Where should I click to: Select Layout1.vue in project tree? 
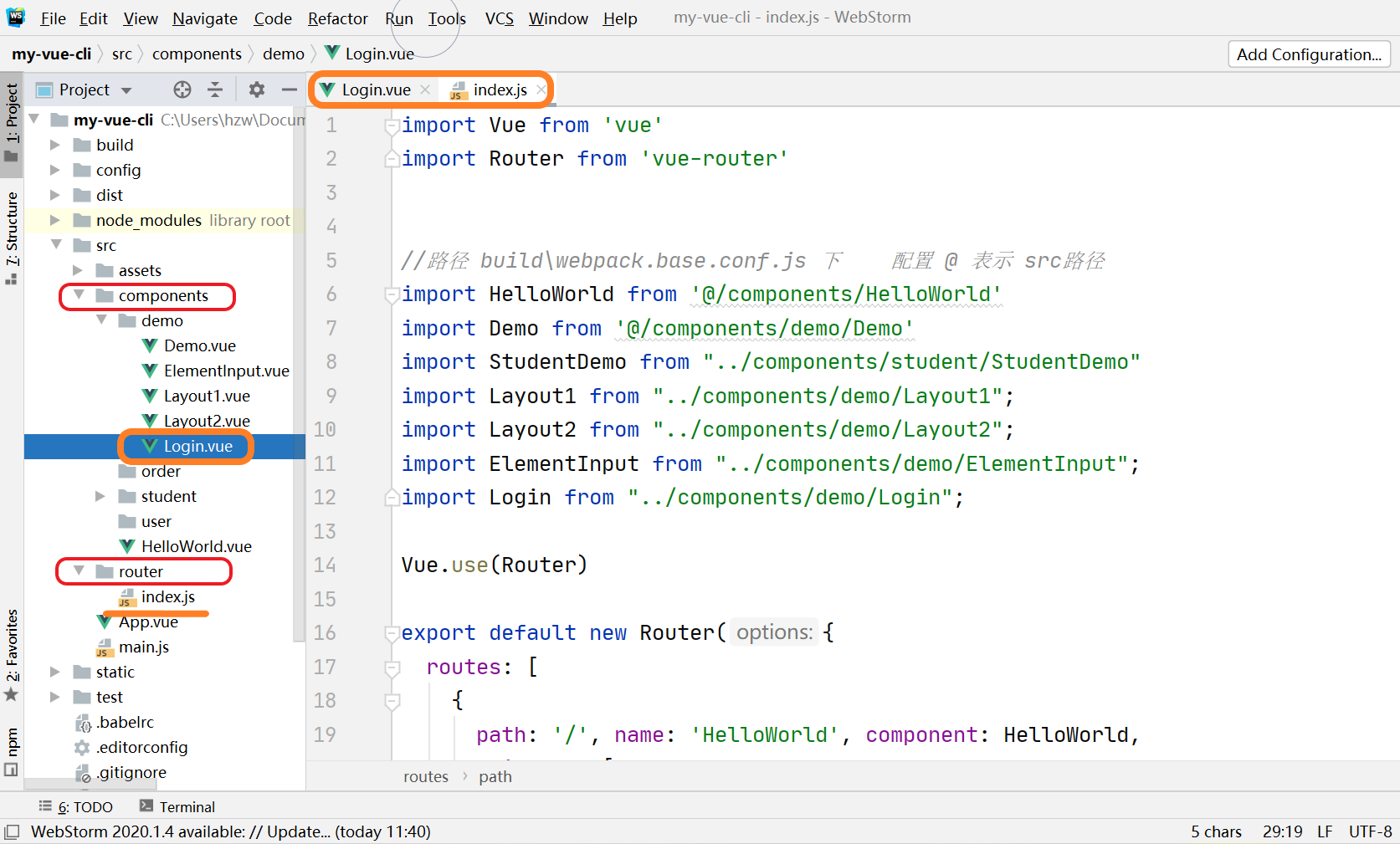pyautogui.click(x=207, y=396)
